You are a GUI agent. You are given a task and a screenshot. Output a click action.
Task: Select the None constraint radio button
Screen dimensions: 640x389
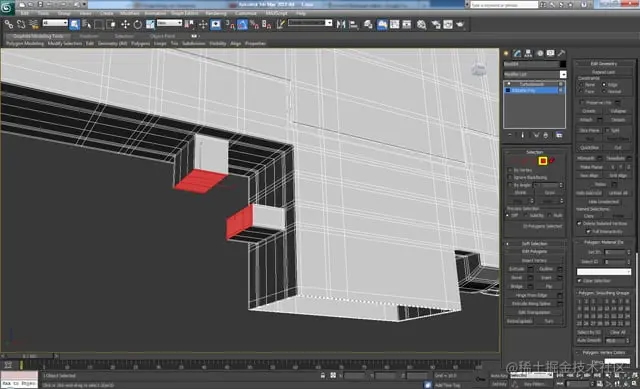[x=581, y=84]
